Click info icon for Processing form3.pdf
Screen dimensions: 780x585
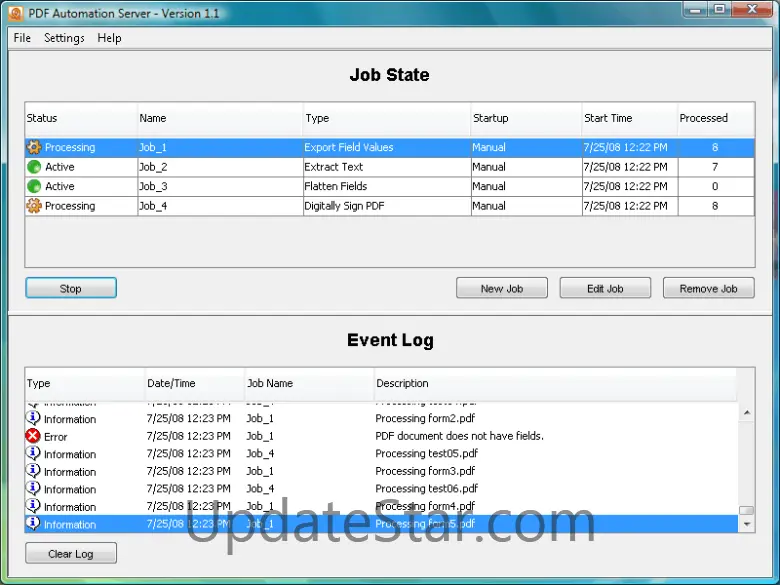(x=33, y=471)
